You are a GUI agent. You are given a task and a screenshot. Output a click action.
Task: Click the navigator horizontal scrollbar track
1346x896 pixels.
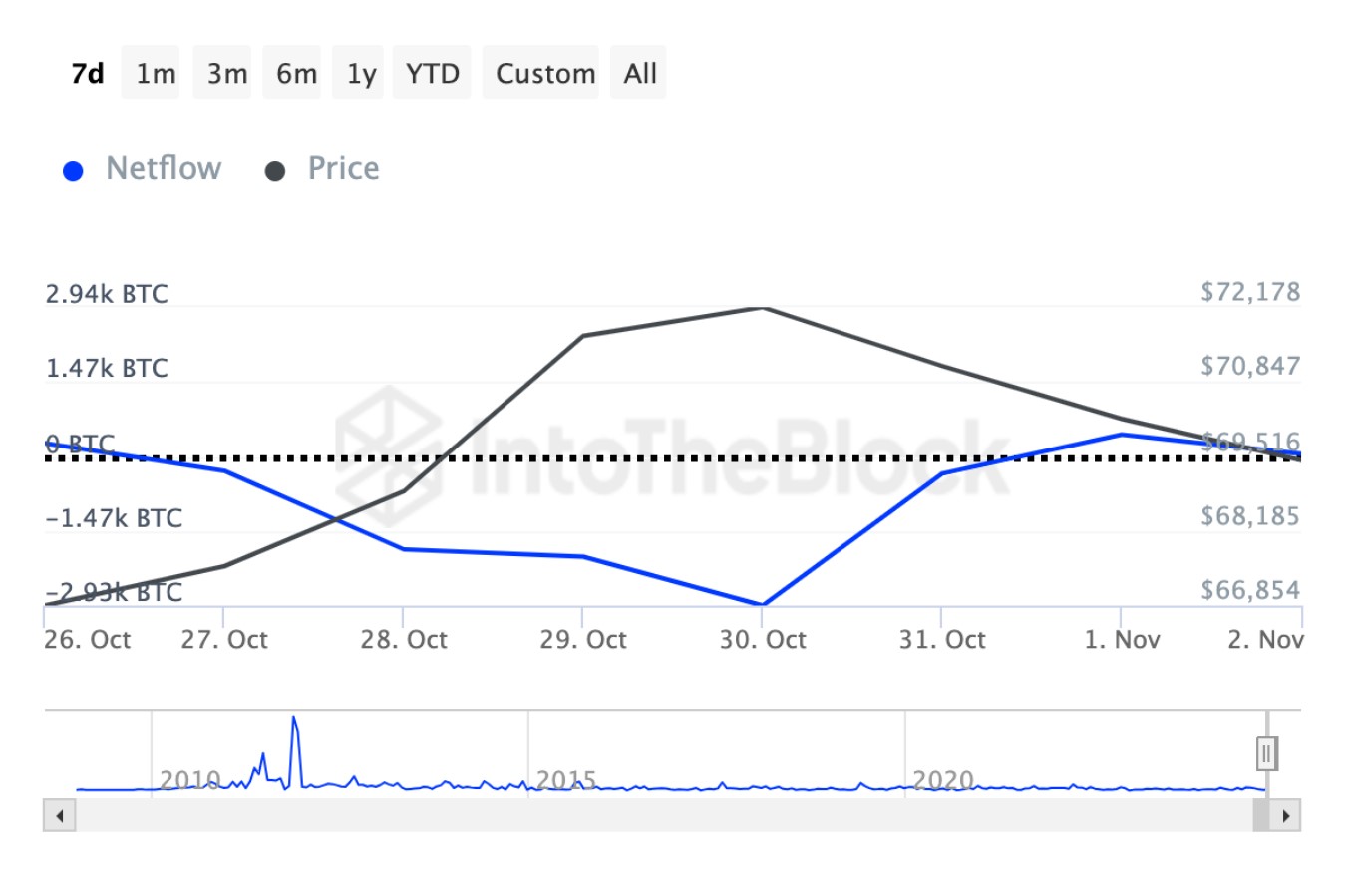pos(664,816)
